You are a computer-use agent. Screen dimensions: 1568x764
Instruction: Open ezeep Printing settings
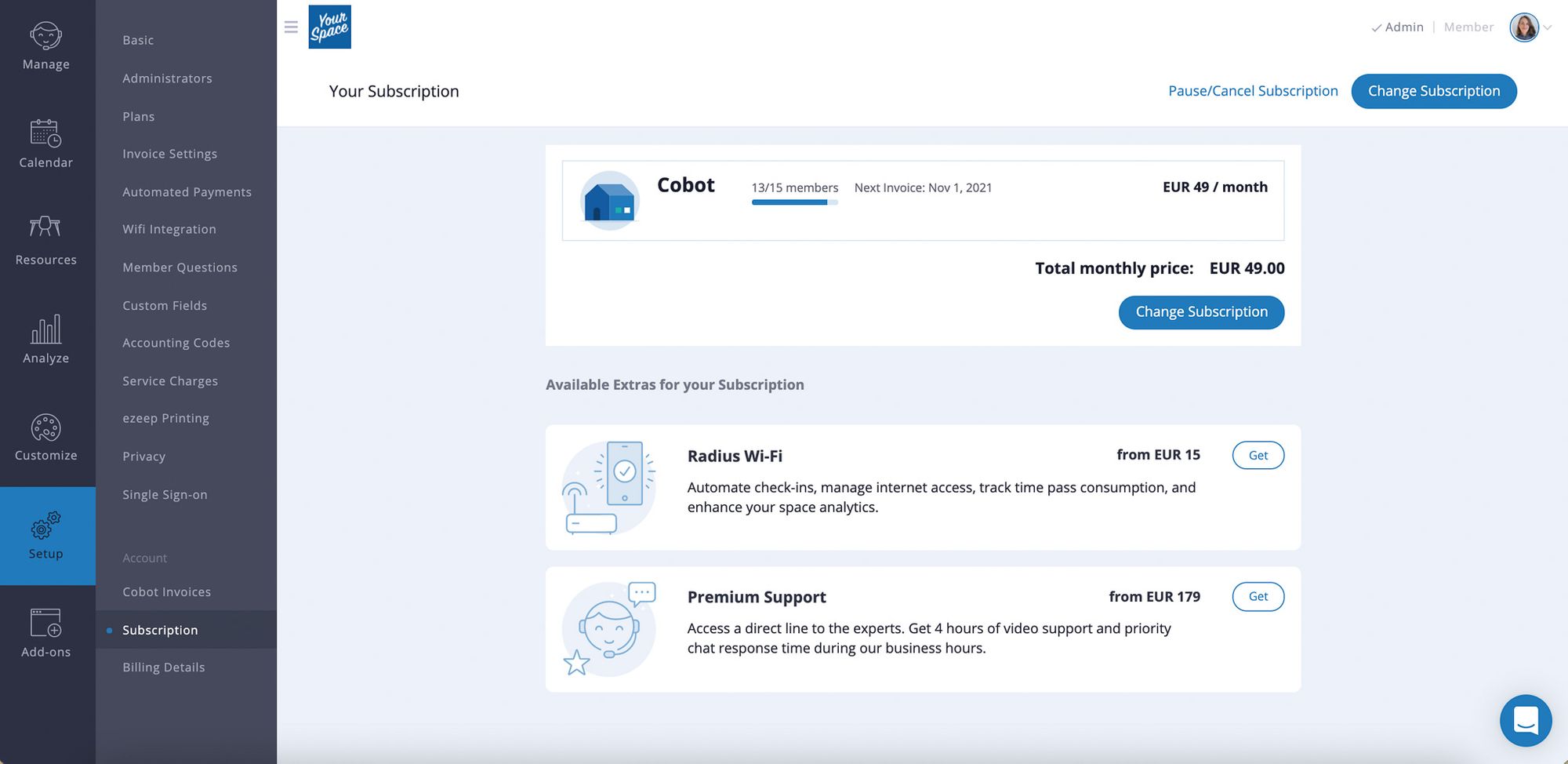(x=165, y=418)
